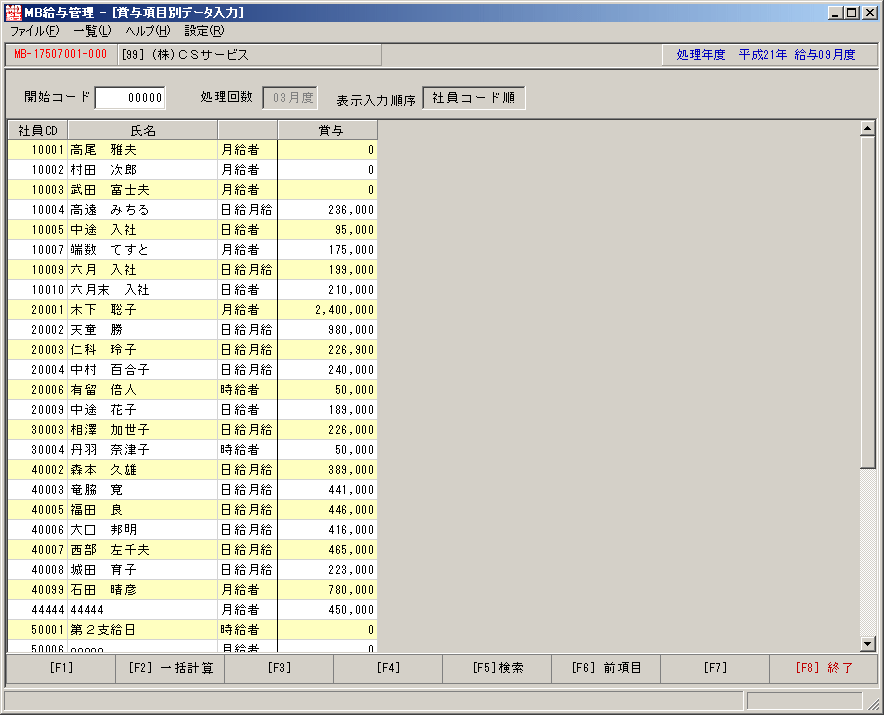
Task: Click the [F1] function button
Action: pyautogui.click(x=61, y=668)
